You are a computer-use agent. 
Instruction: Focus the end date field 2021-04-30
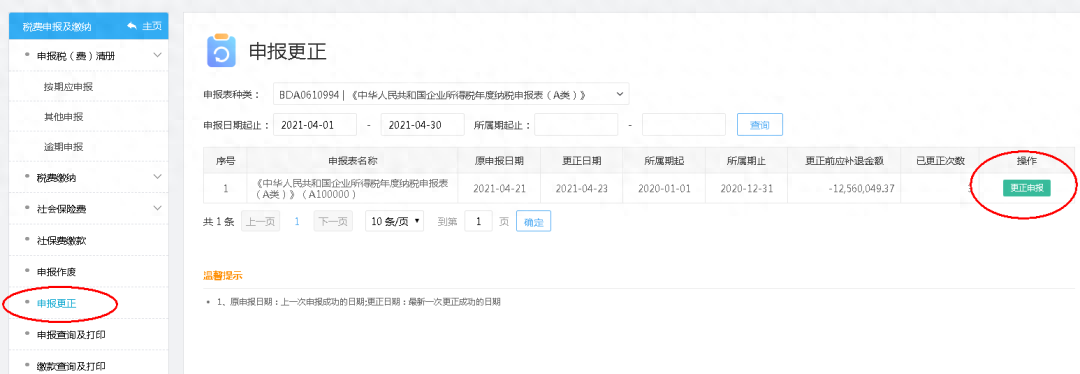pyautogui.click(x=422, y=125)
